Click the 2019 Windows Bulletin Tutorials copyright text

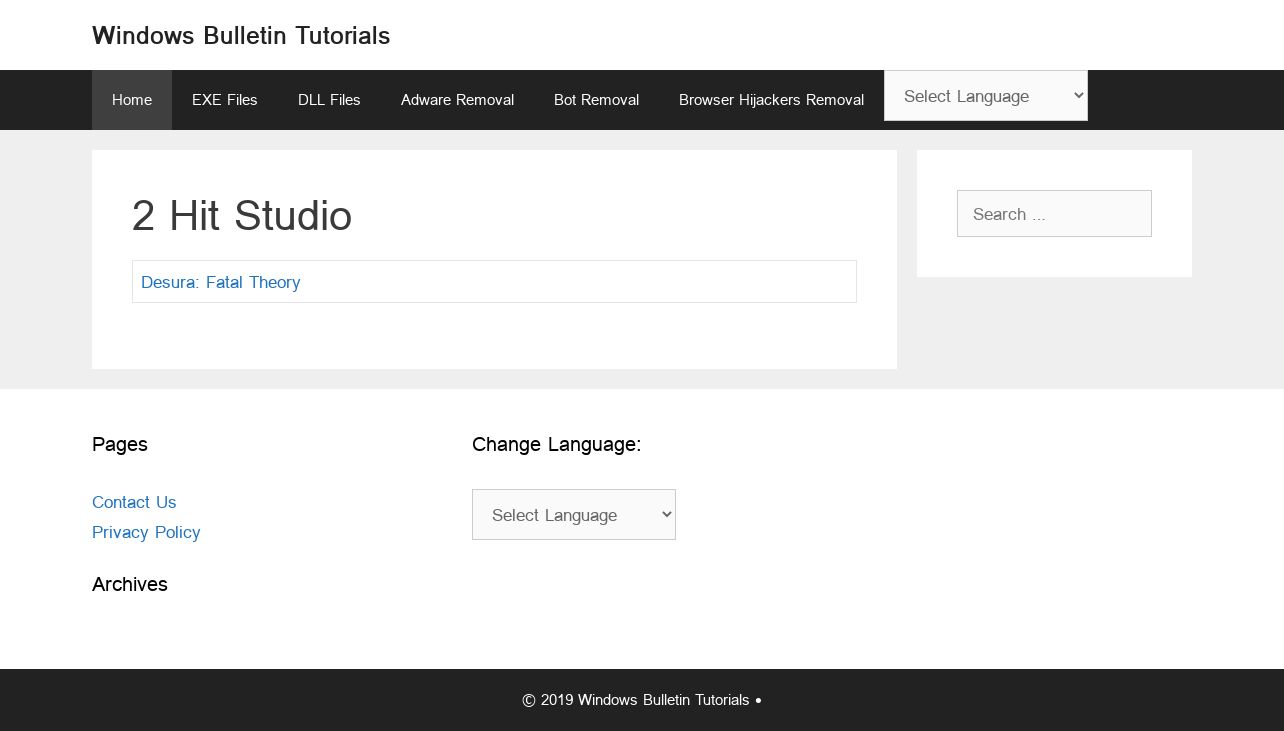pos(642,700)
